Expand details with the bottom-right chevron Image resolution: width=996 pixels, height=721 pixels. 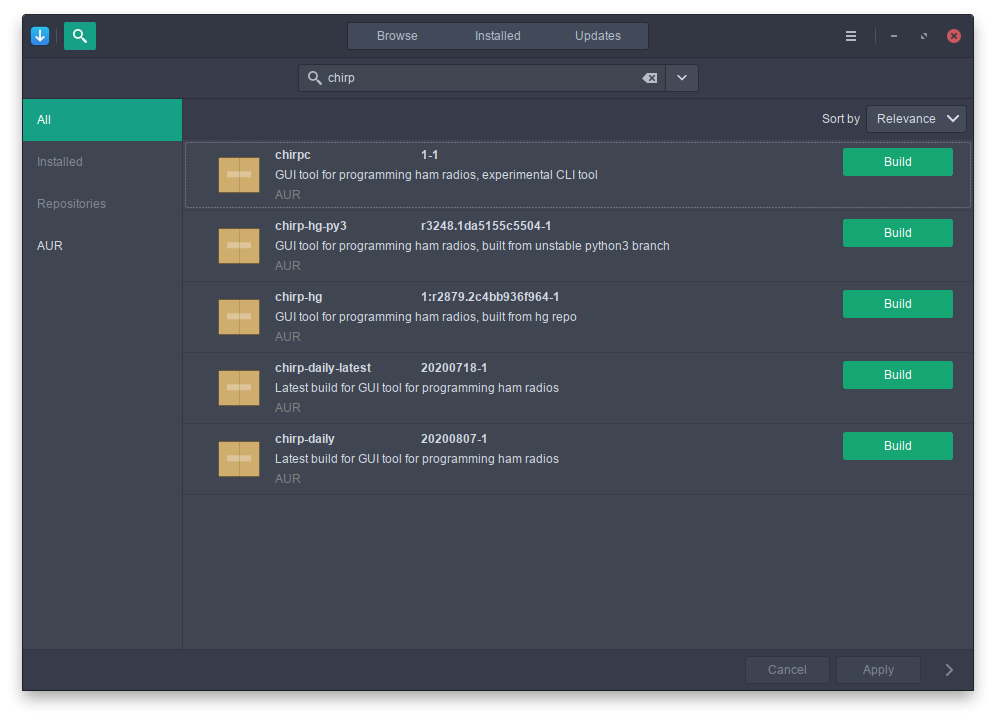[949, 670]
